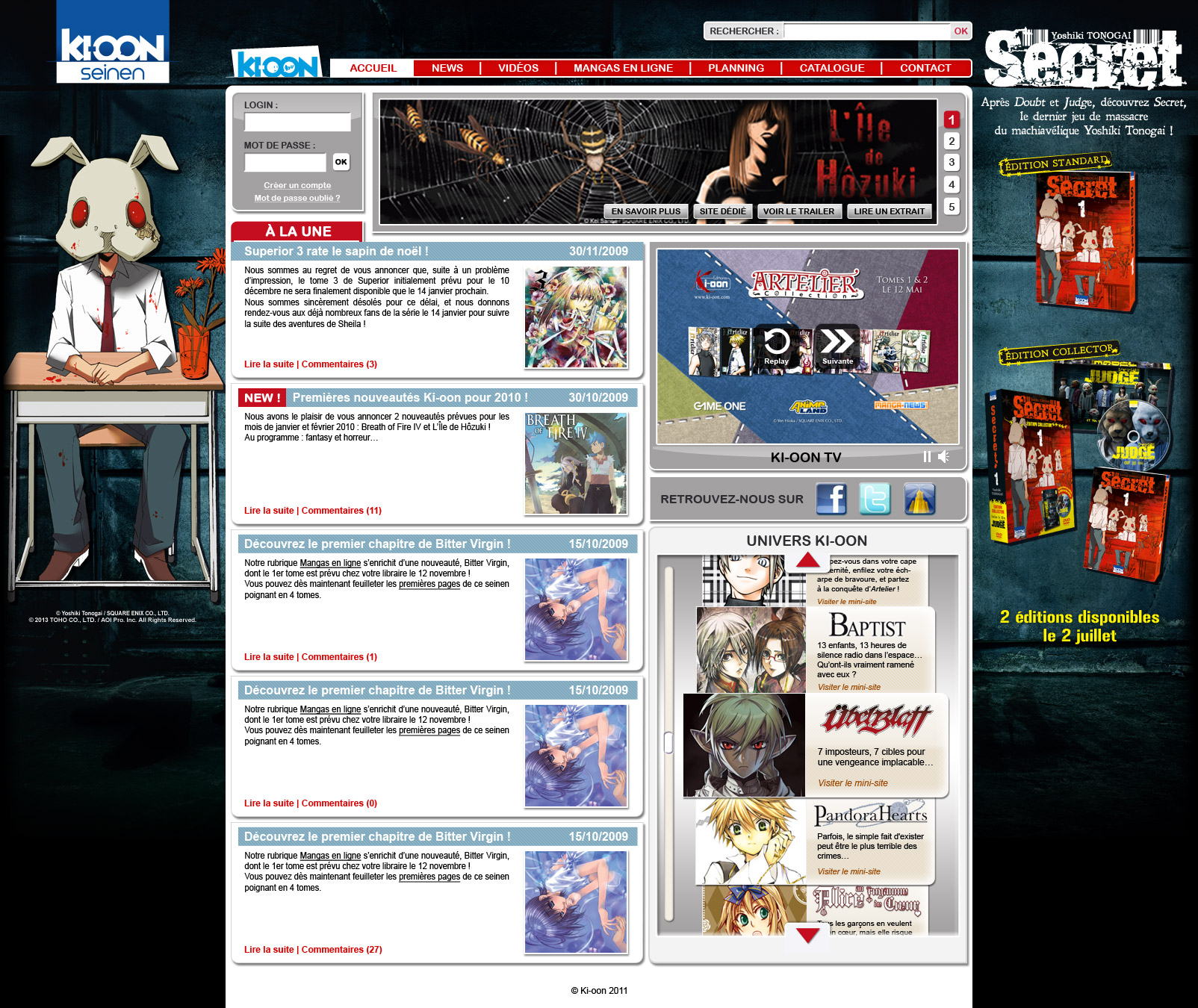Open the Facebook page icon
Image resolution: width=1198 pixels, height=1008 pixels.
click(x=831, y=499)
